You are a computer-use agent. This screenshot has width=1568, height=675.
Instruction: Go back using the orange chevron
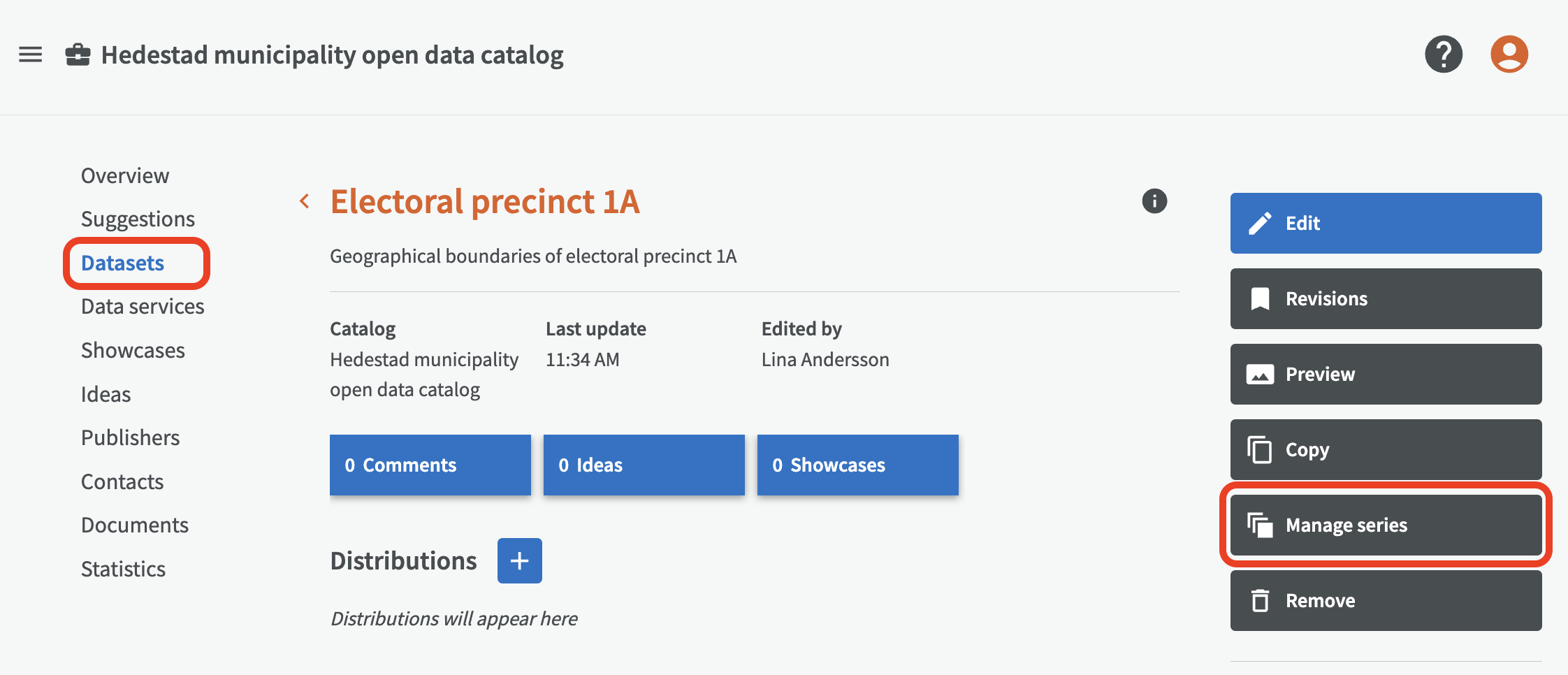coord(305,201)
